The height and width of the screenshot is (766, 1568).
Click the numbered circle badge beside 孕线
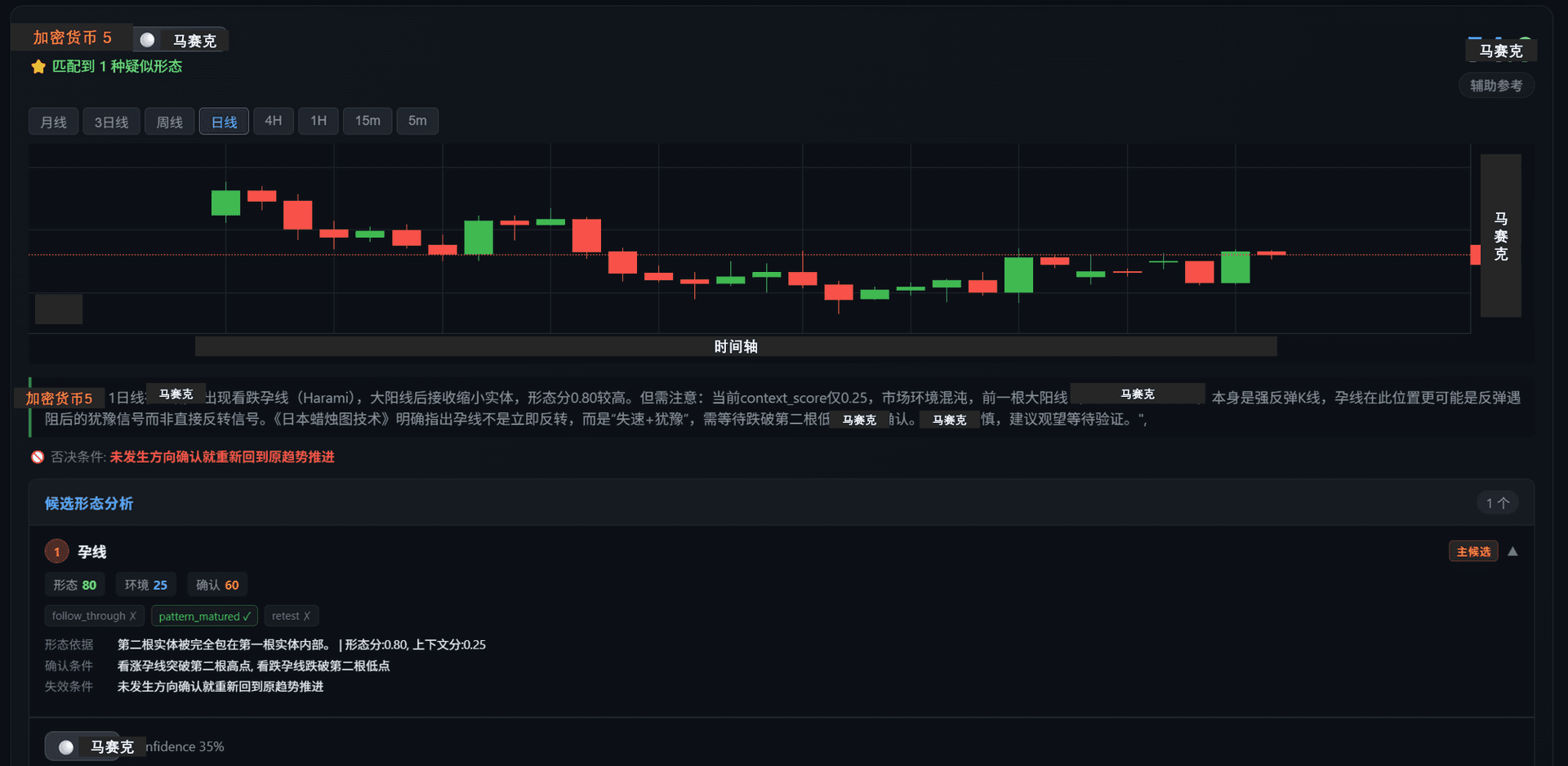[x=56, y=552]
